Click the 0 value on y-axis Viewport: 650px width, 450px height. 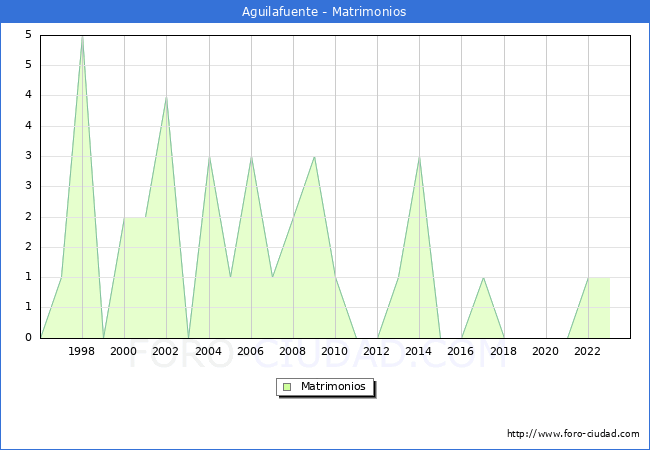28,337
